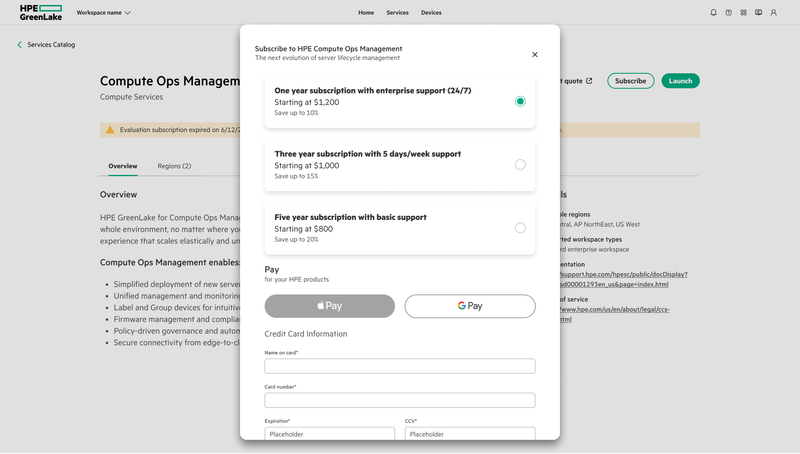Click the 'Save up to 15%' text
This screenshot has height=454, width=800.
296,176
